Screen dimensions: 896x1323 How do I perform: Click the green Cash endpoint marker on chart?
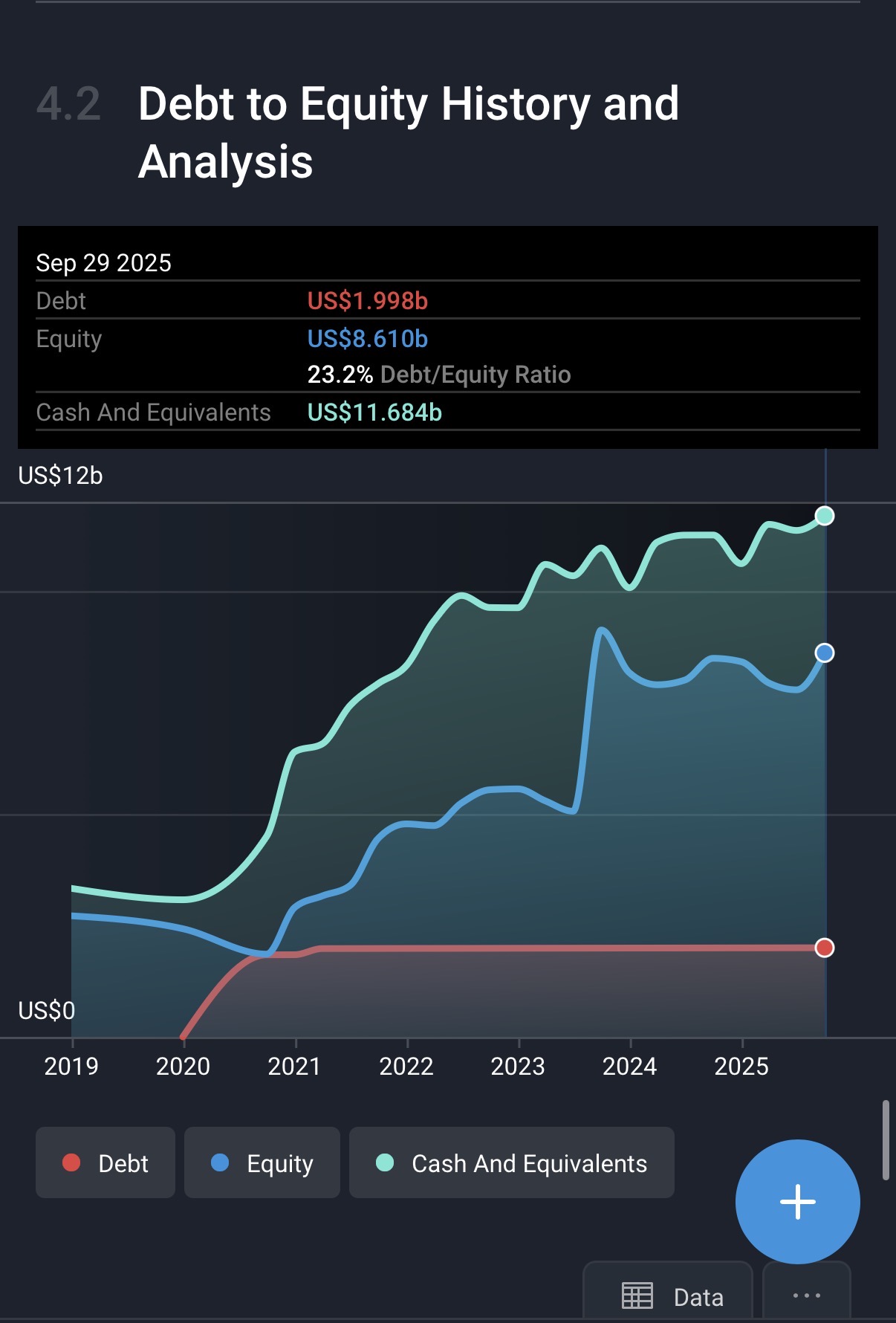click(x=824, y=516)
